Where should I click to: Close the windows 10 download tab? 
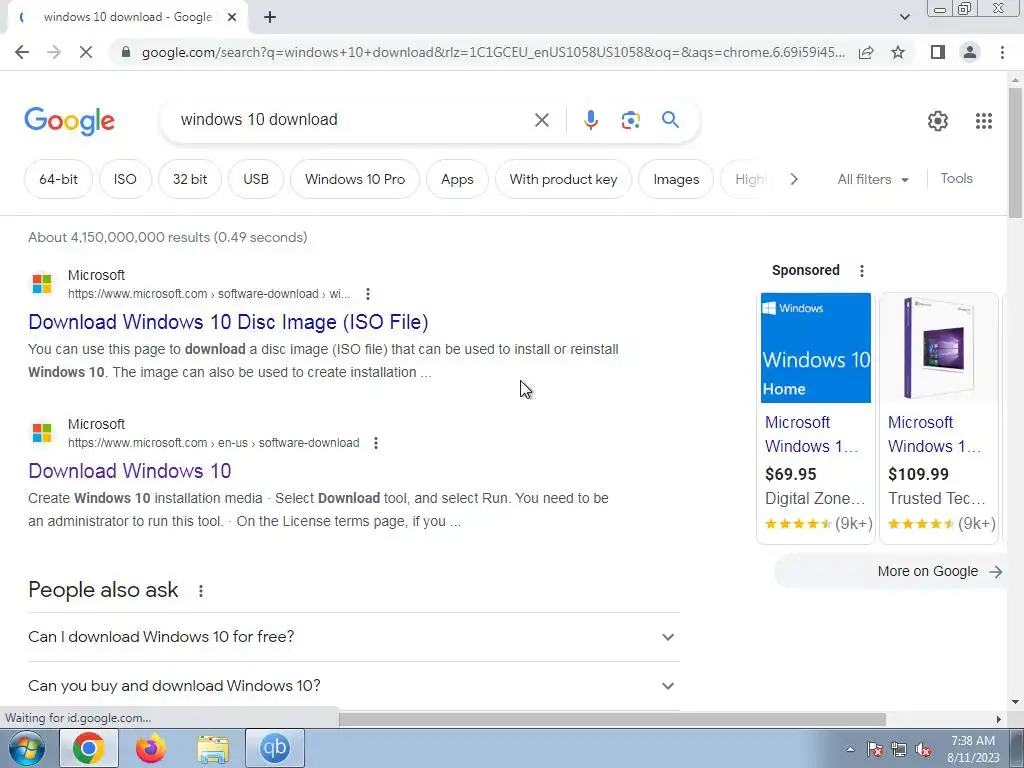[232, 18]
